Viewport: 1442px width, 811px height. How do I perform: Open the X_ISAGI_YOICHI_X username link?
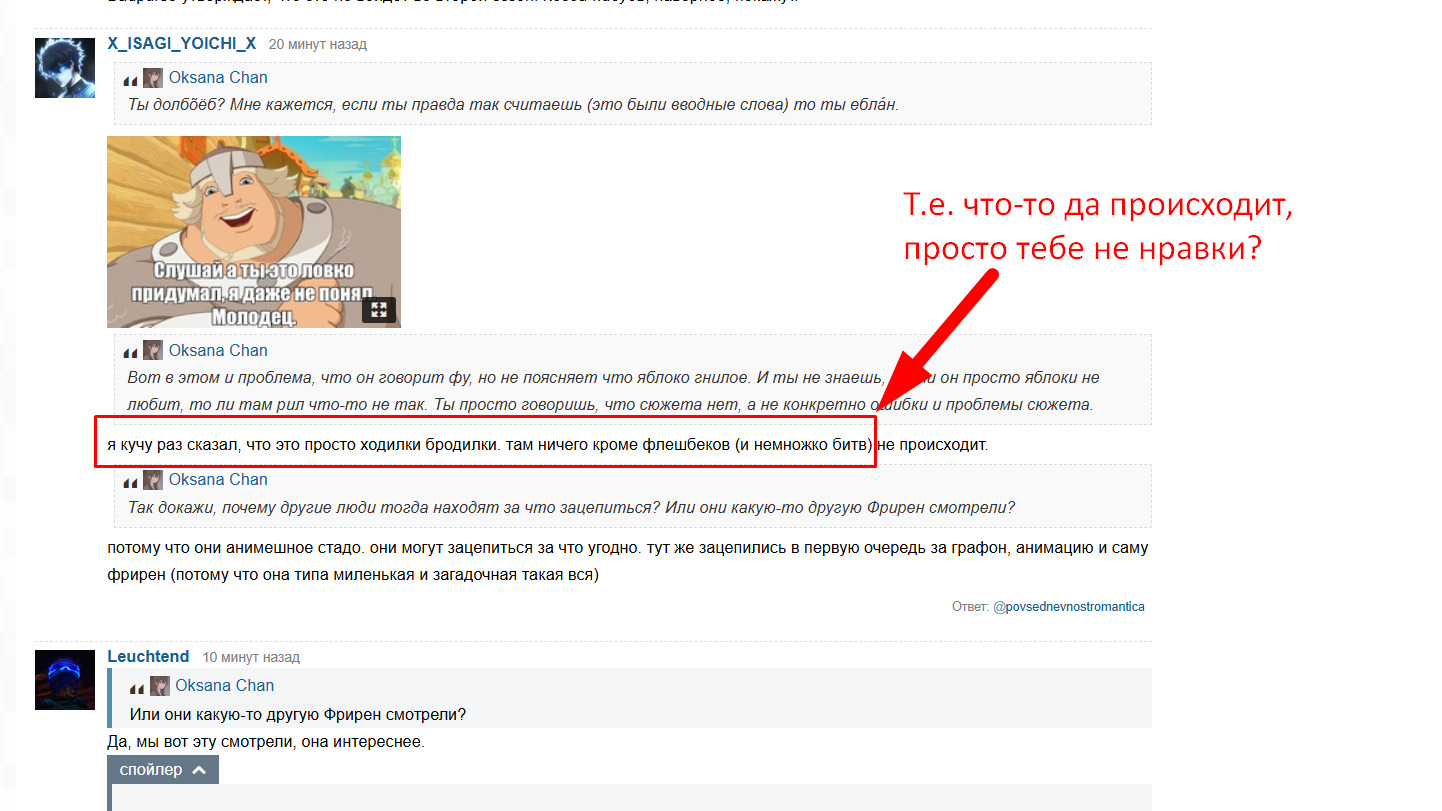[x=182, y=44]
